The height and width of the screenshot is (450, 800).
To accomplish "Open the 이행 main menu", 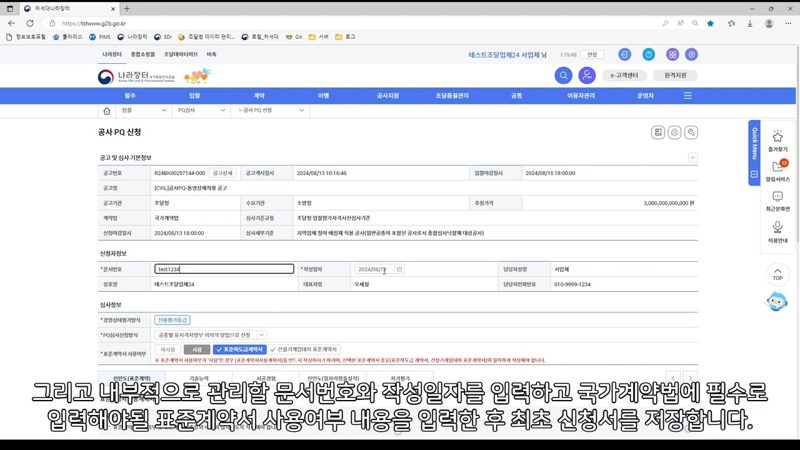I will [323, 96].
